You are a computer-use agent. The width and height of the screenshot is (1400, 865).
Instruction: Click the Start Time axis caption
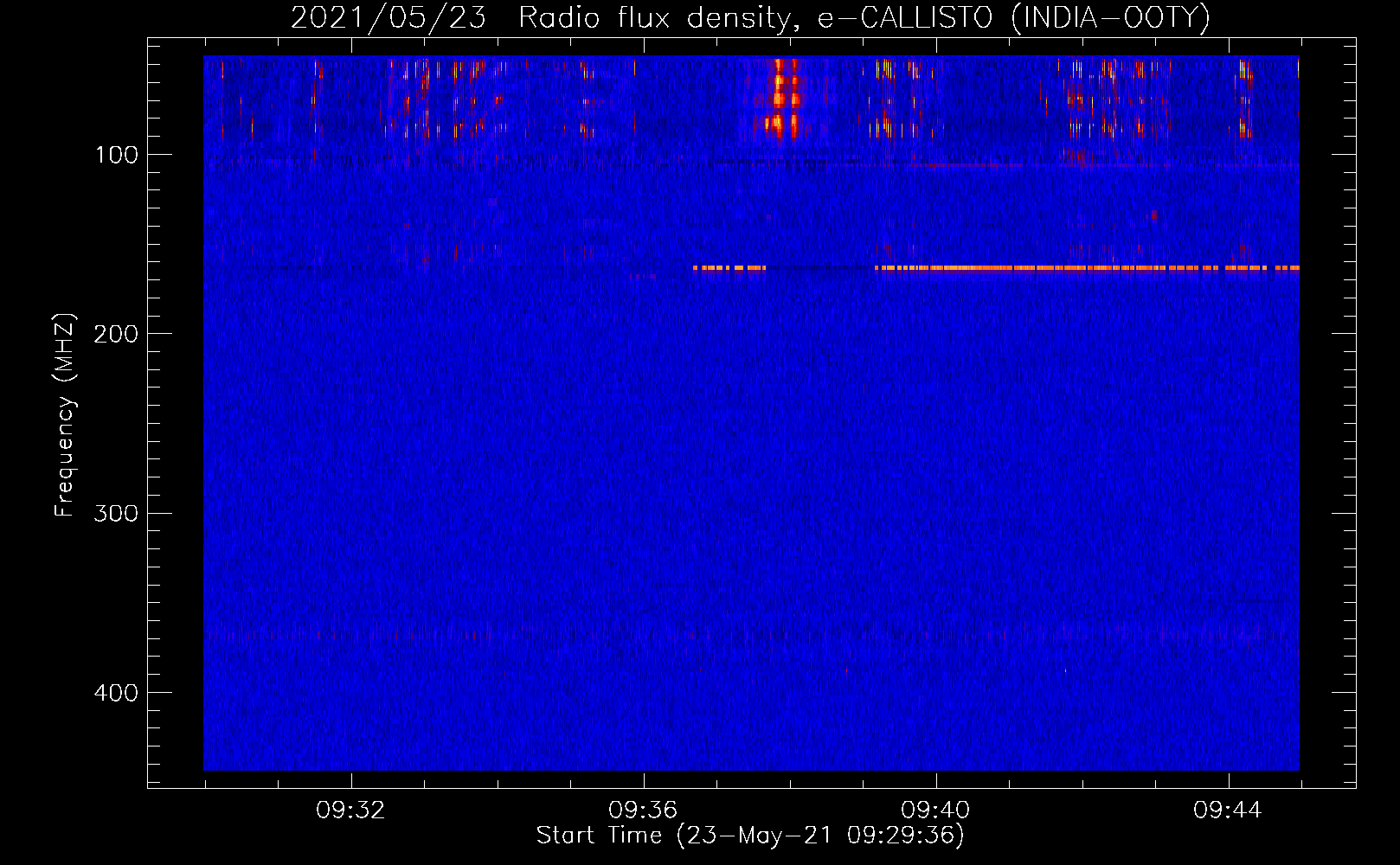[750, 836]
